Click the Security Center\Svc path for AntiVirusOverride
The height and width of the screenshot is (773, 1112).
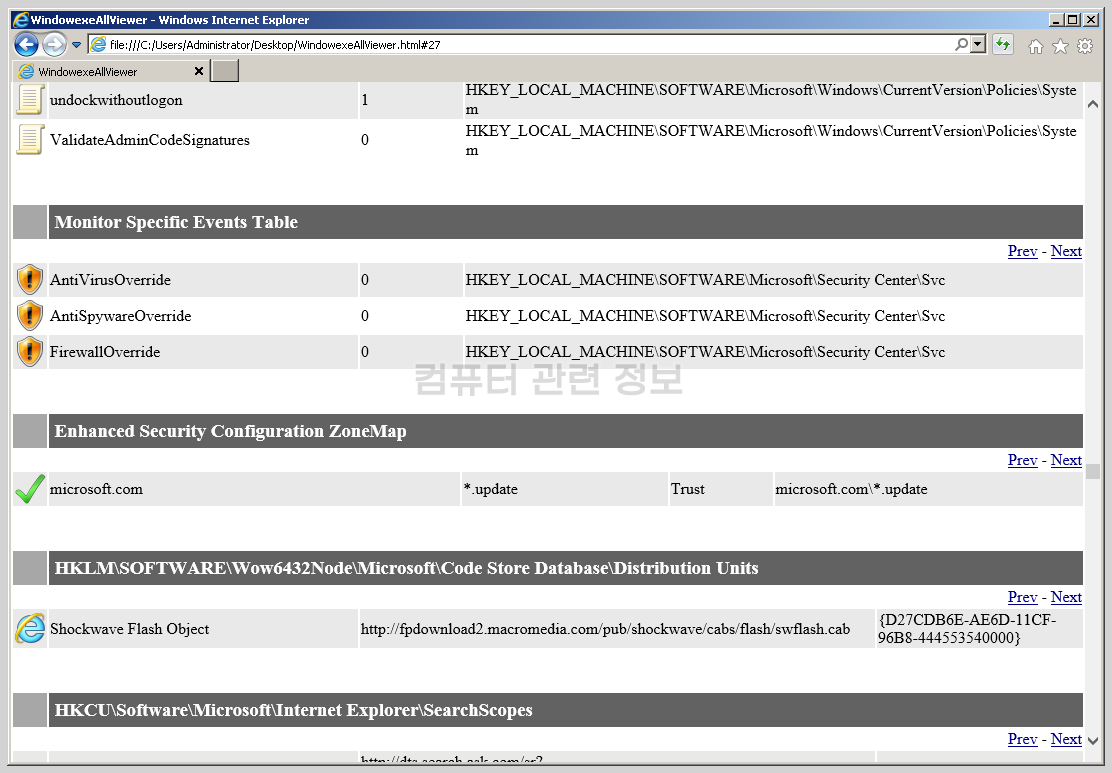(x=705, y=280)
